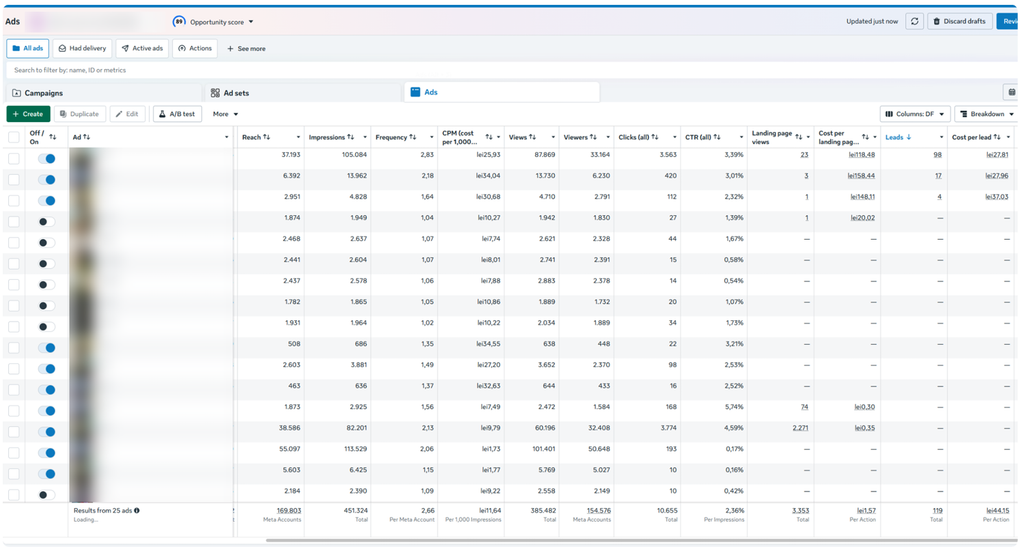Sort table by Clicks (all) column

[x=655, y=137]
